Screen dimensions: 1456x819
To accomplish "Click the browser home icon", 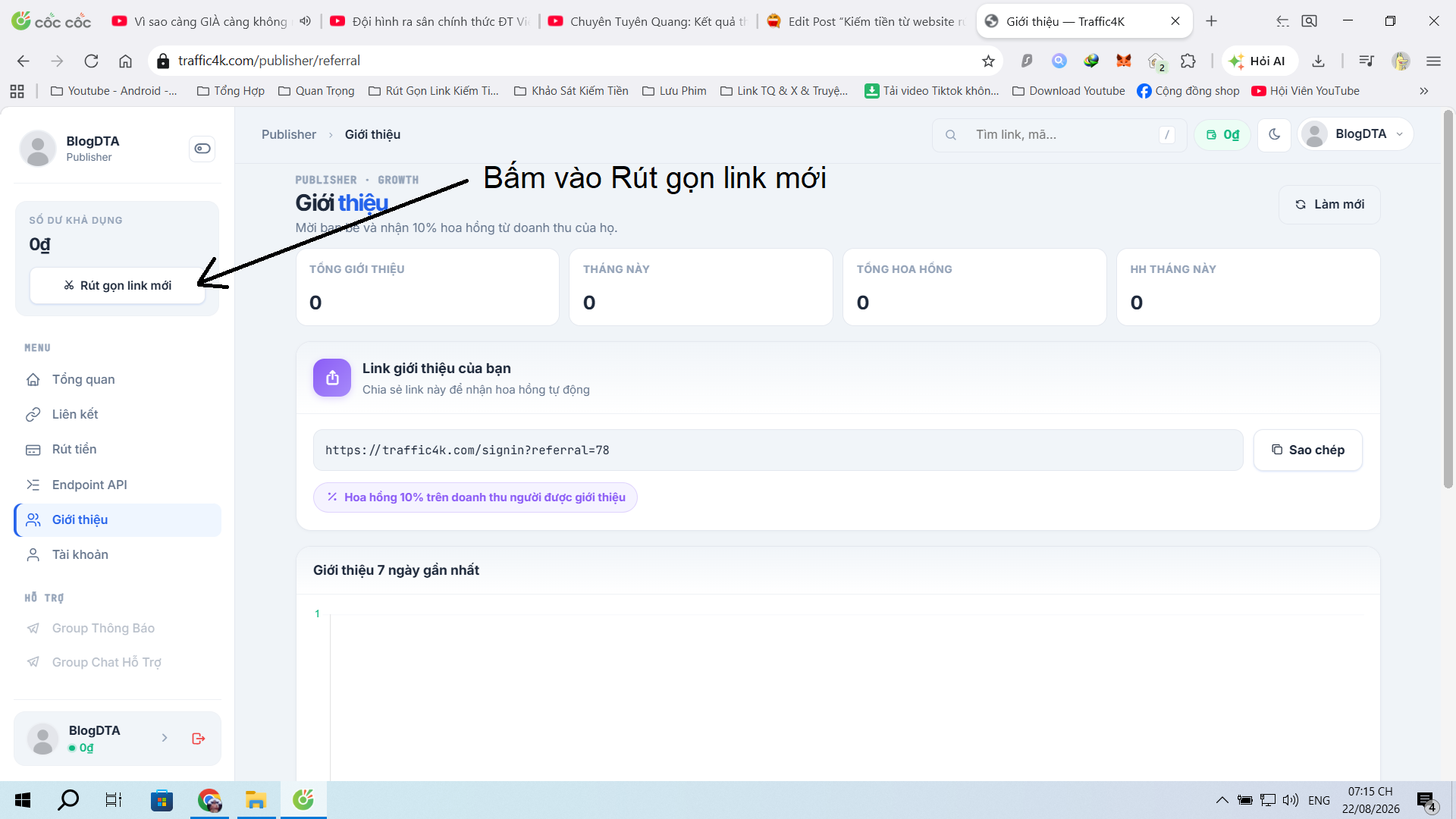I will [125, 61].
